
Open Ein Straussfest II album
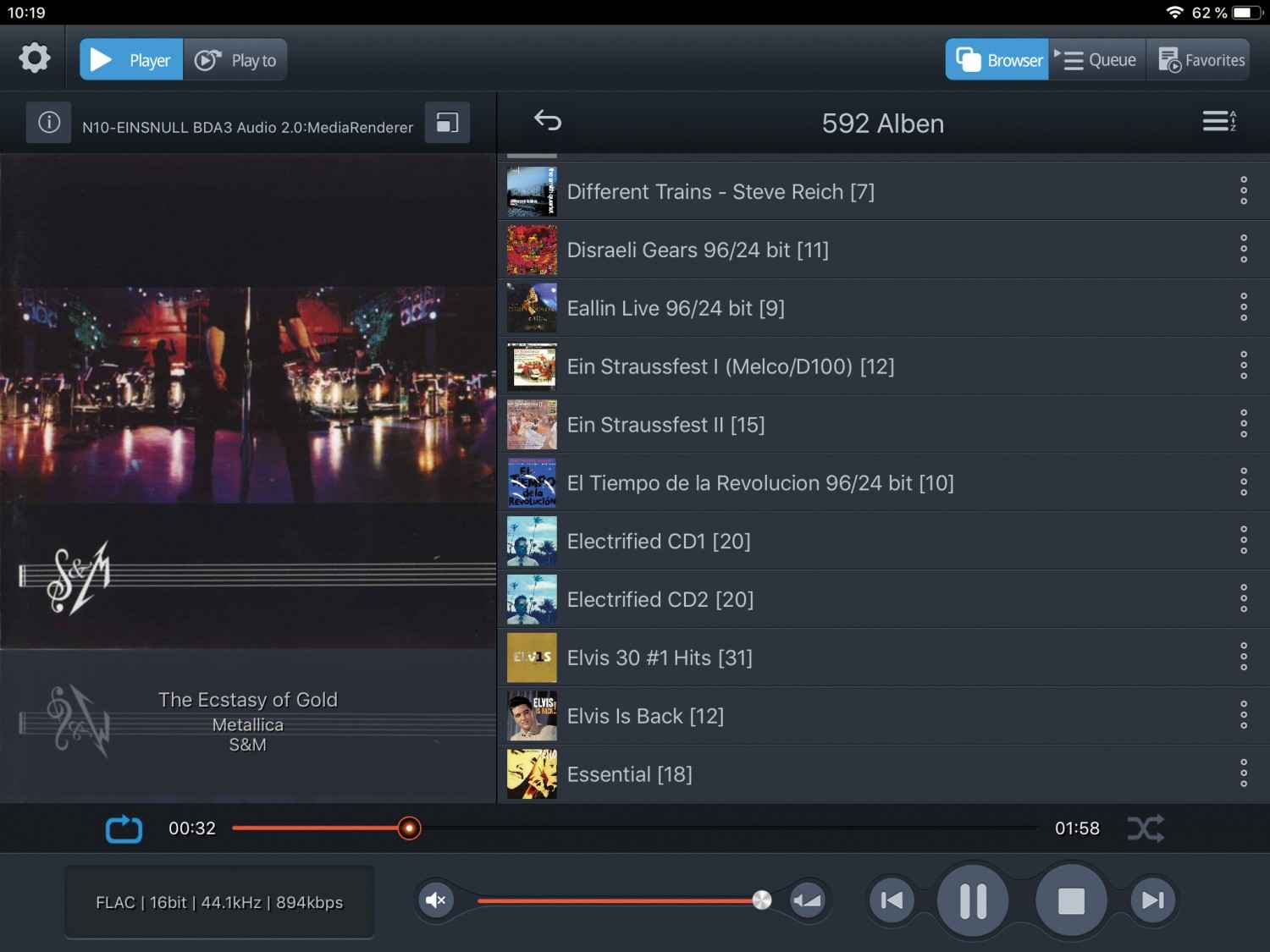point(884,425)
